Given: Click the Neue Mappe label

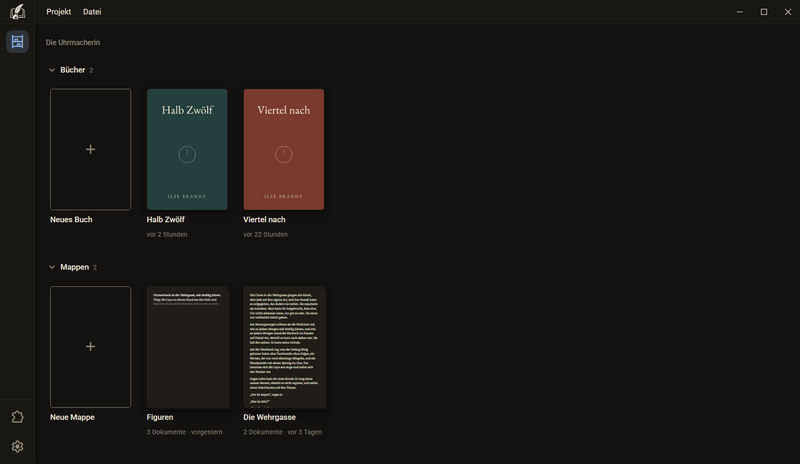Looking at the screenshot, I should click(72, 417).
